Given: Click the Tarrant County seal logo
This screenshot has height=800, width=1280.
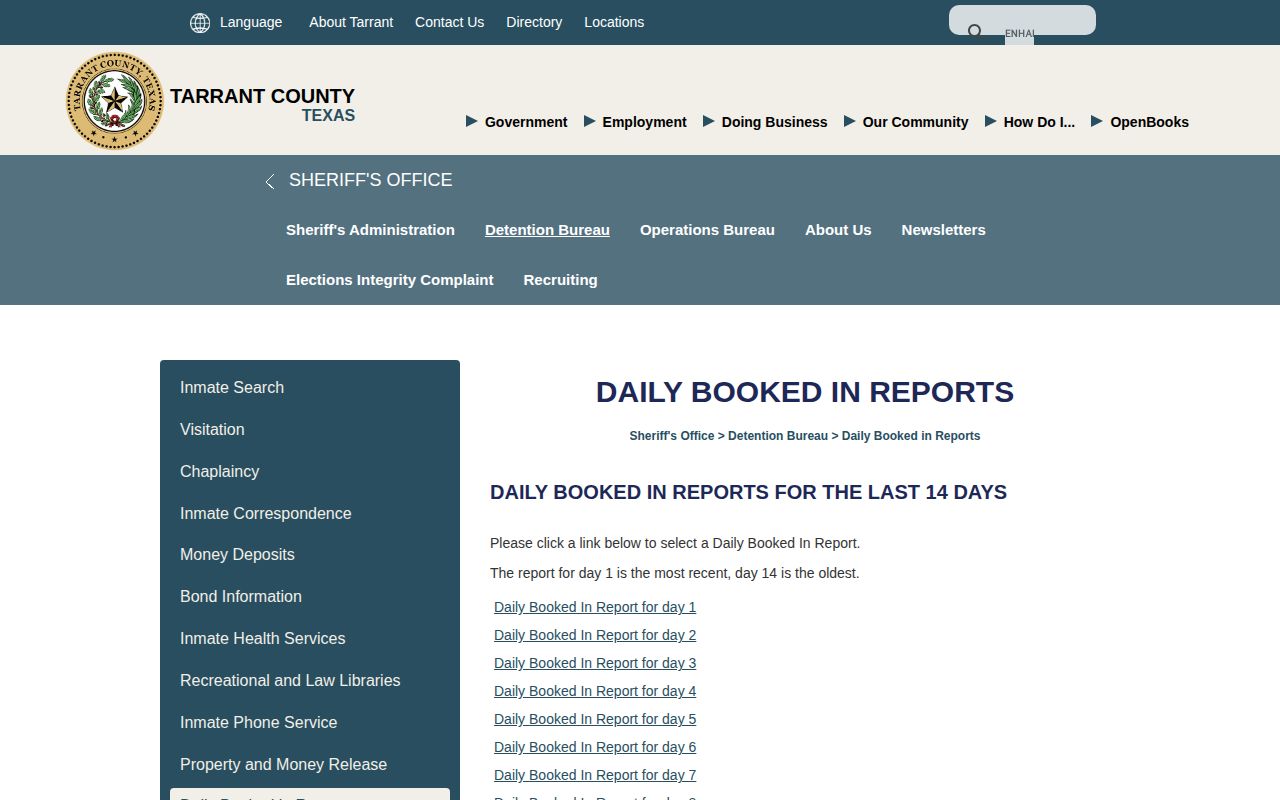Looking at the screenshot, I should pyautogui.click(x=115, y=101).
